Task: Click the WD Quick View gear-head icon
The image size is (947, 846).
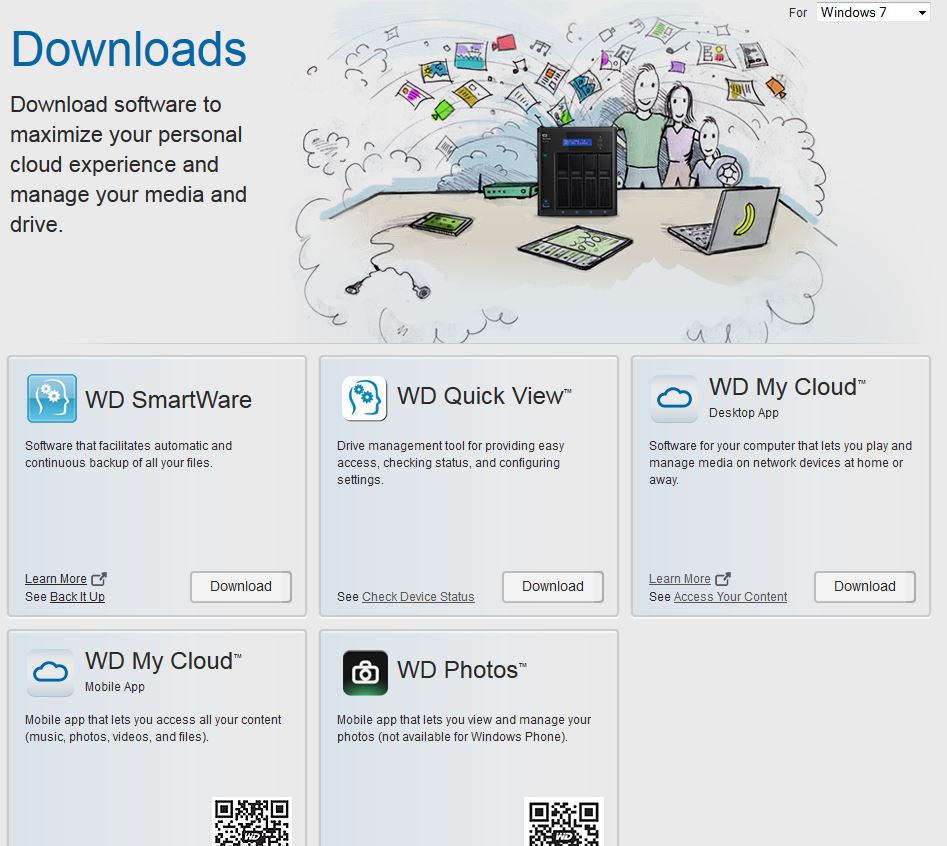Action: [x=364, y=398]
